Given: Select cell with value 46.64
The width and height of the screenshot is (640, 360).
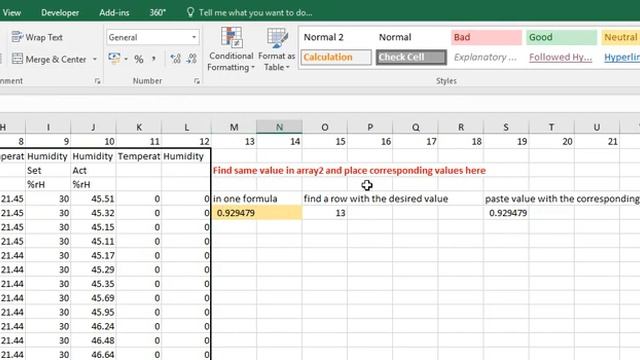Looking at the screenshot, I should [93, 354].
